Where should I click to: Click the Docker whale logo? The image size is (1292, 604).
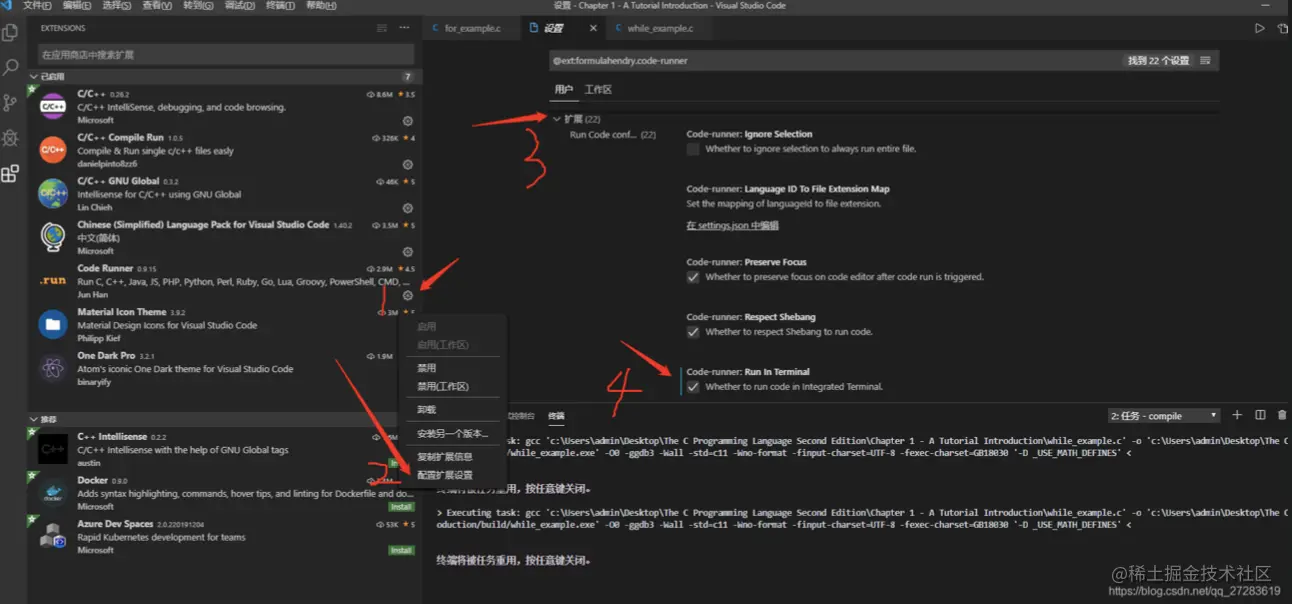point(53,493)
